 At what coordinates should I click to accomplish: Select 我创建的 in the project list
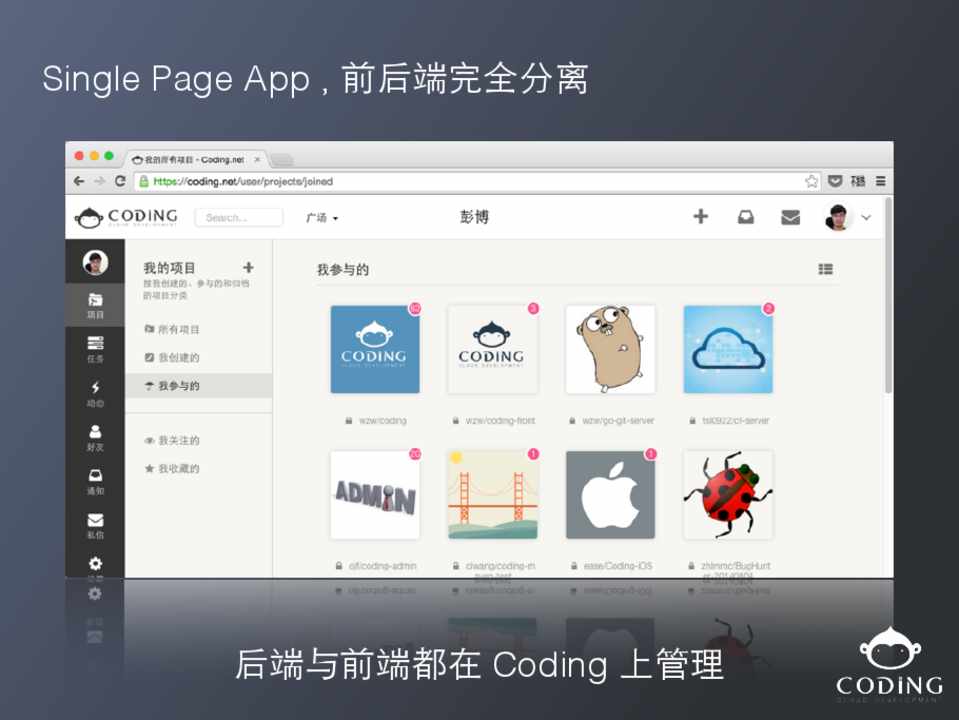178,357
